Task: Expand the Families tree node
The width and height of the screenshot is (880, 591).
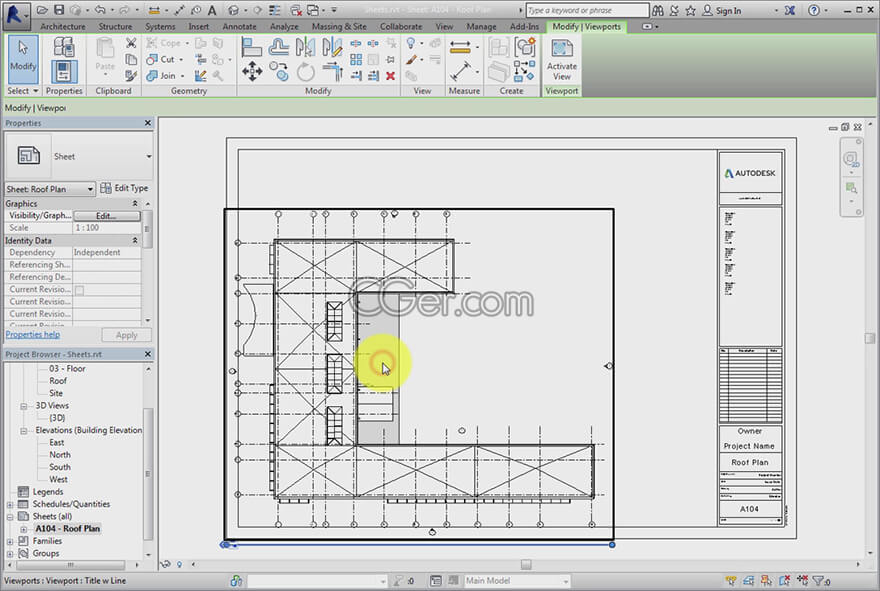Action: [10, 542]
